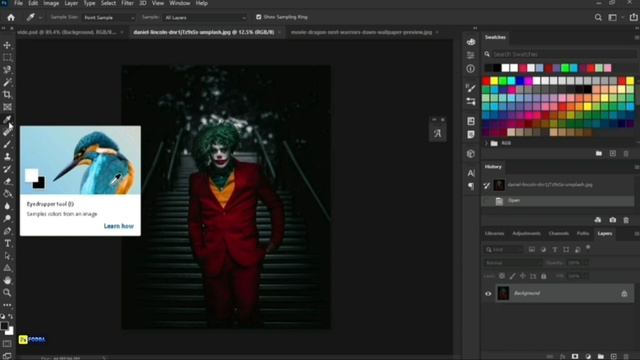Add layer mask at Layers panel bottom

click(575, 356)
